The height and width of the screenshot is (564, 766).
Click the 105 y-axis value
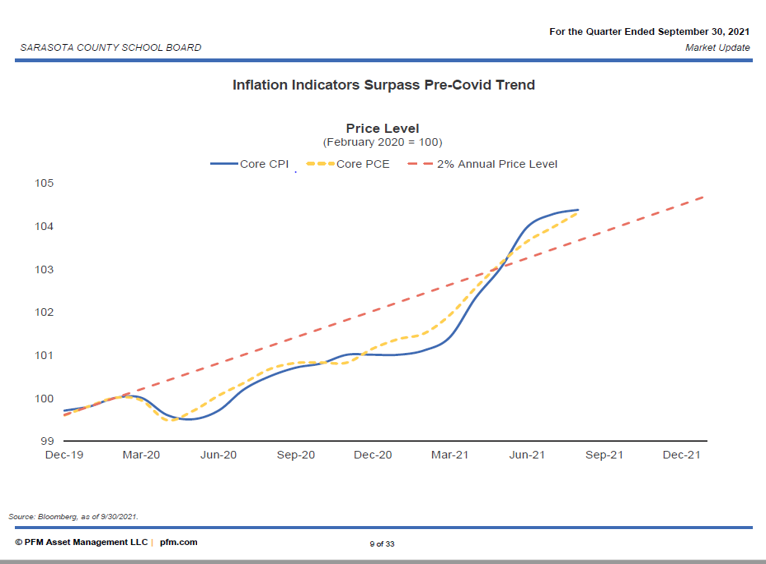point(46,184)
